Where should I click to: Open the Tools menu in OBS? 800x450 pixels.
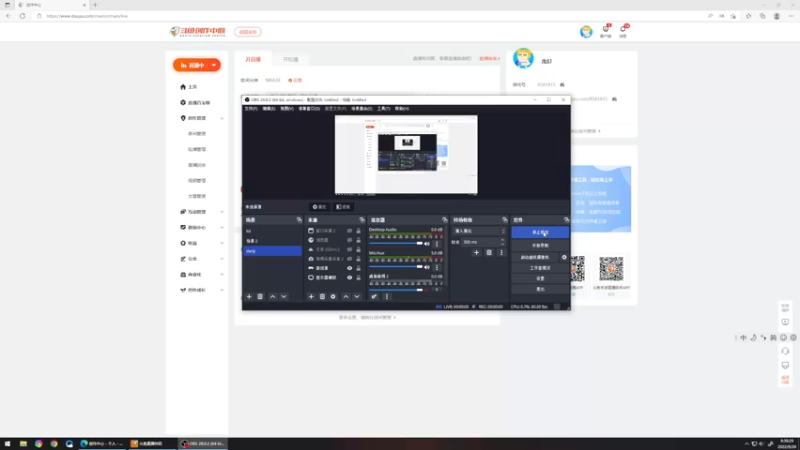(x=384, y=109)
